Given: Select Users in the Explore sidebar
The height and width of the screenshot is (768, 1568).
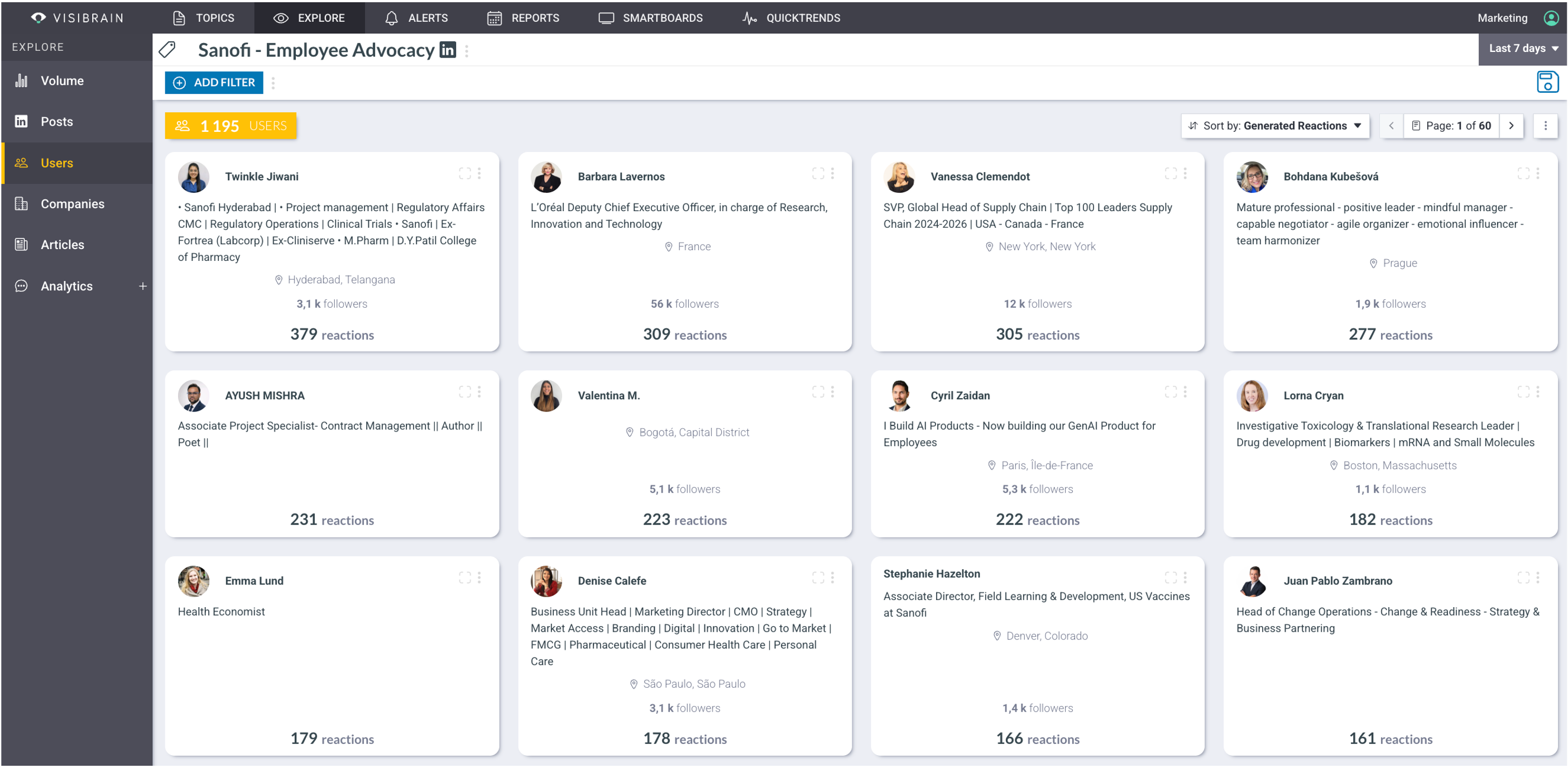Looking at the screenshot, I should click(77, 163).
